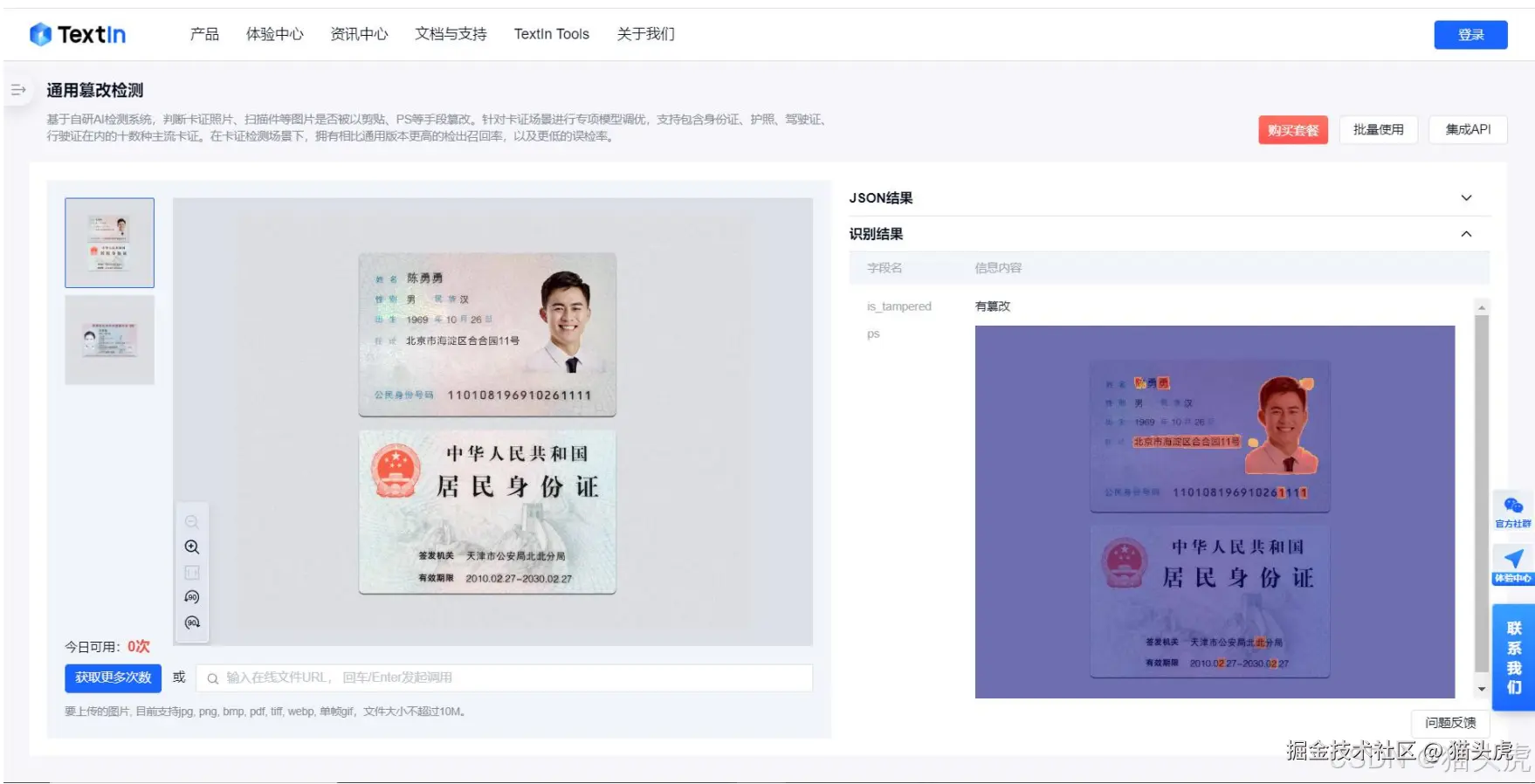
Task: Click the 集成API button
Action: click(1468, 130)
